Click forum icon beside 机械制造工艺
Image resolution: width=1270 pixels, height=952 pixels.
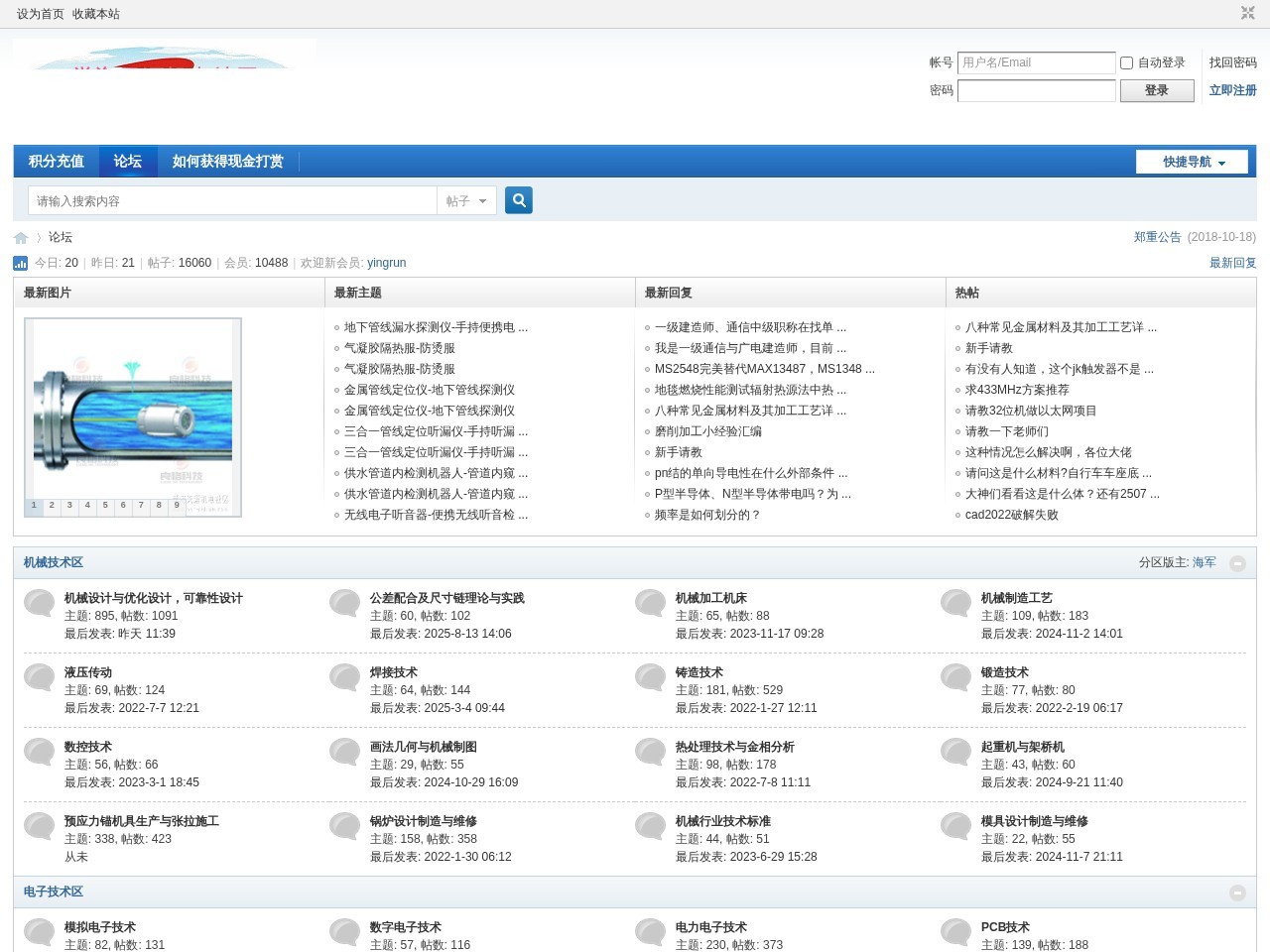click(x=956, y=603)
